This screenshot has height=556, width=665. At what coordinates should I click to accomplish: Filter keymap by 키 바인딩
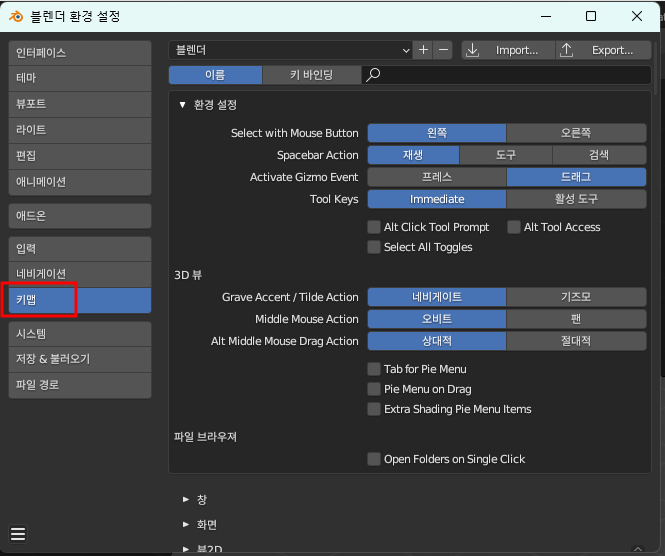[x=312, y=75]
